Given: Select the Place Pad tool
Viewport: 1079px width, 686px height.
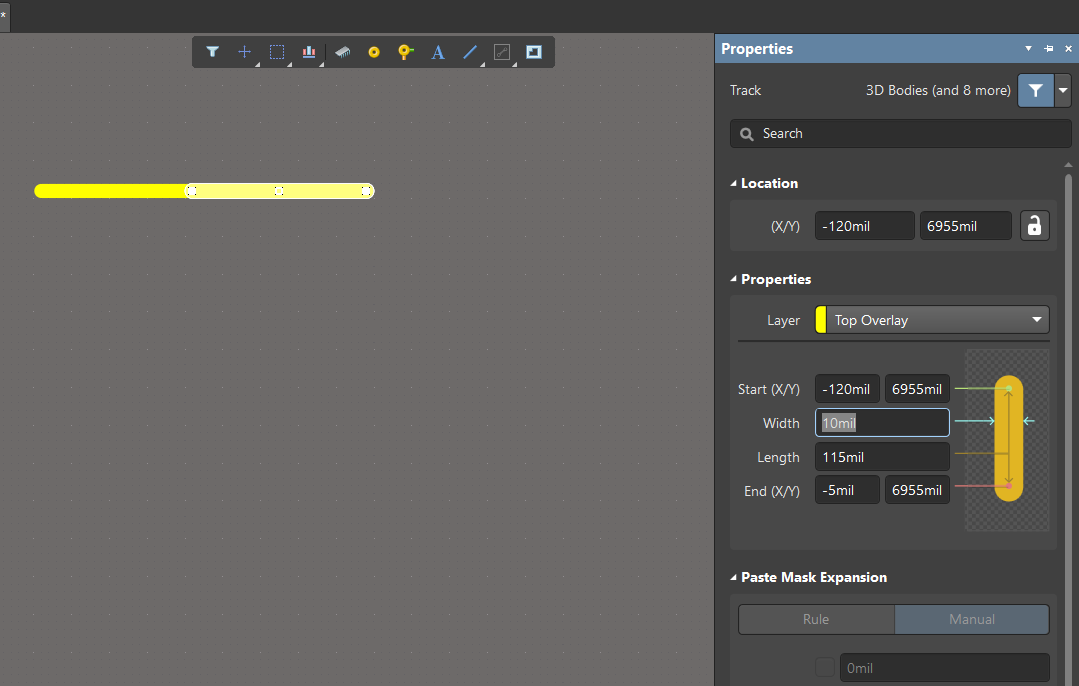Looking at the screenshot, I should pyautogui.click(x=374, y=52).
